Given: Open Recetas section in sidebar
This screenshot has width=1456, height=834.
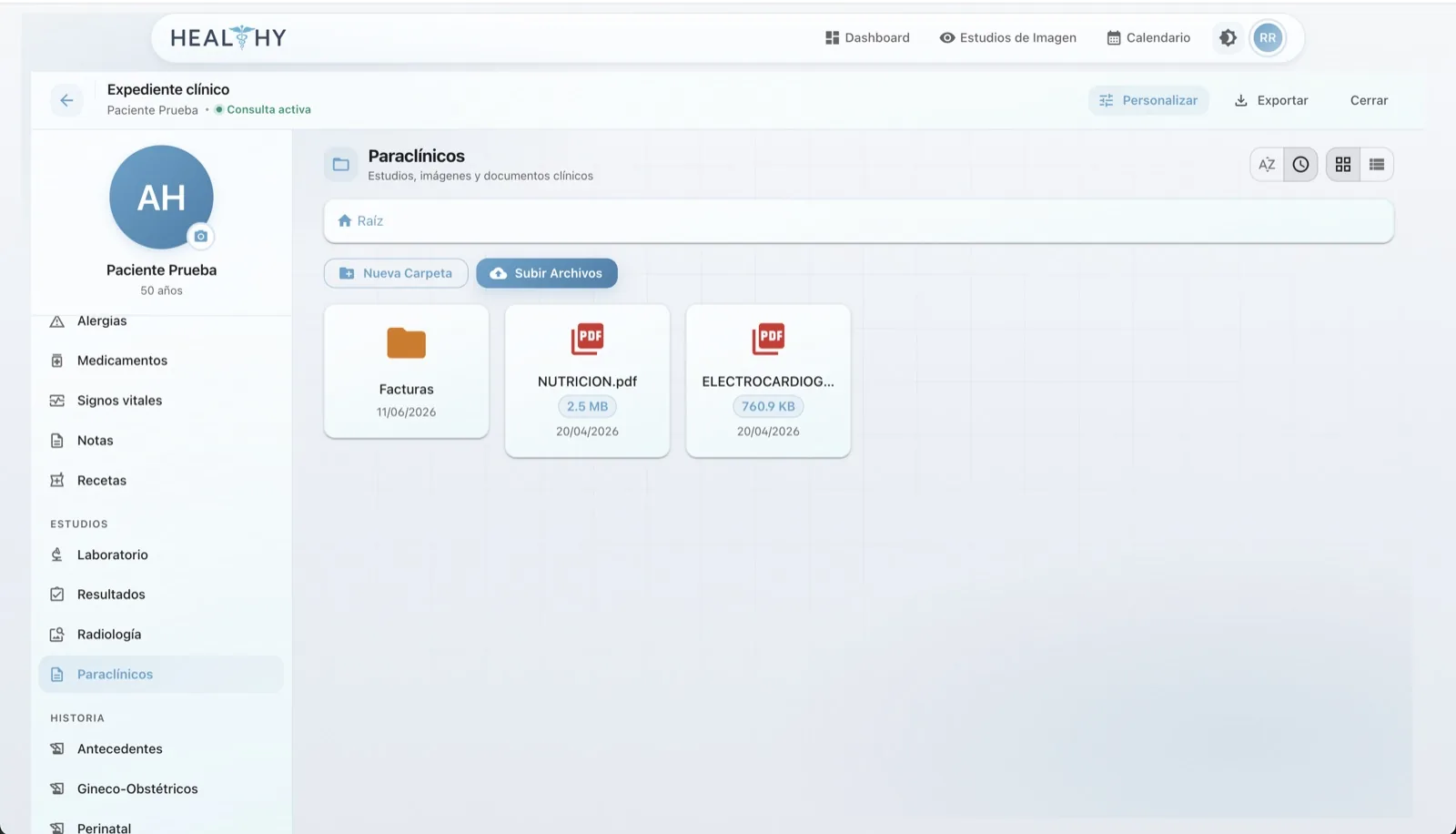Looking at the screenshot, I should point(161,481).
